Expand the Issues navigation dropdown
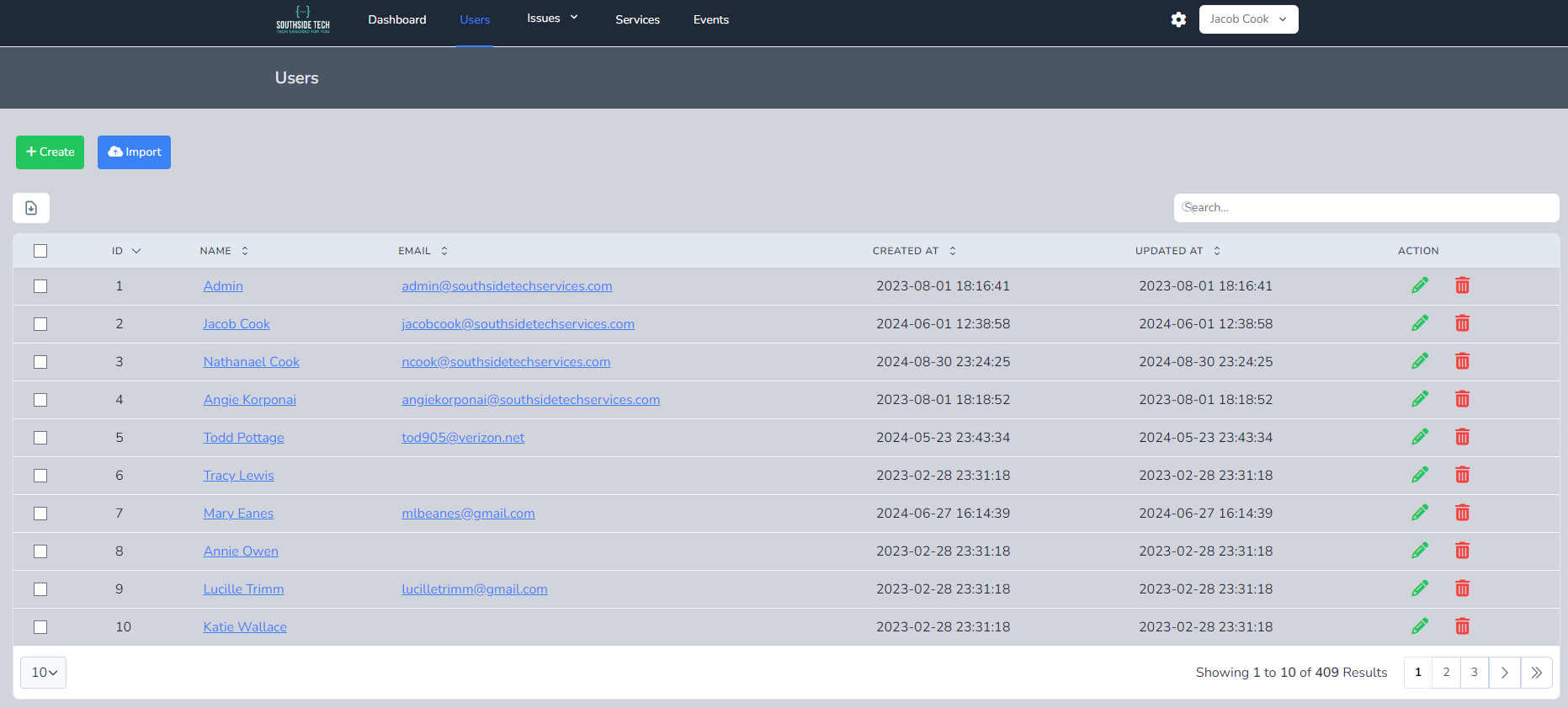 [552, 19]
